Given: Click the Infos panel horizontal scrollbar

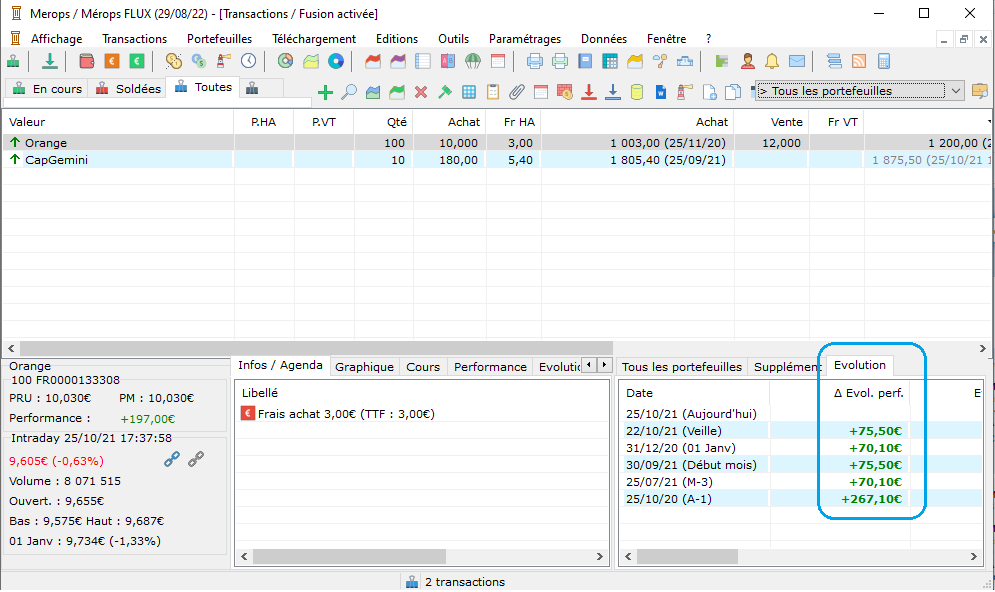Looking at the screenshot, I should [349, 556].
